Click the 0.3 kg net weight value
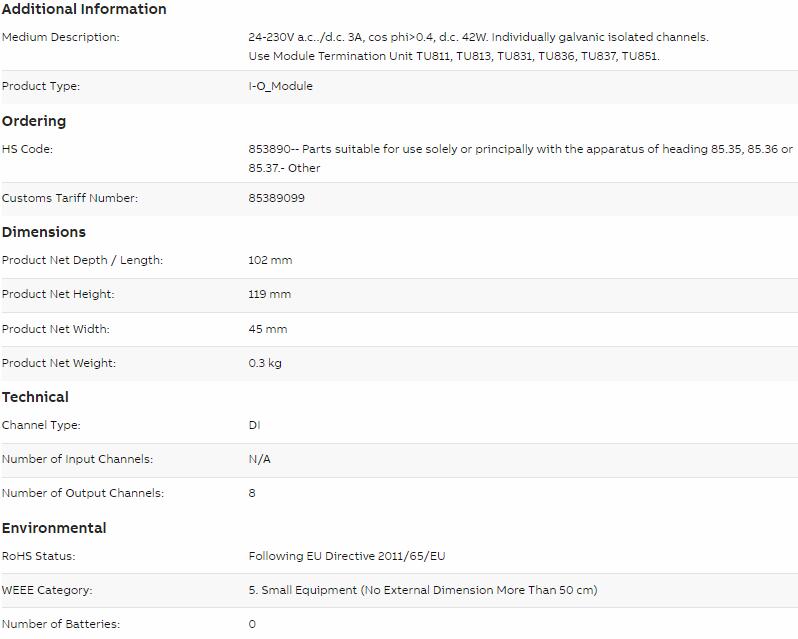798x639 pixels. (x=265, y=363)
